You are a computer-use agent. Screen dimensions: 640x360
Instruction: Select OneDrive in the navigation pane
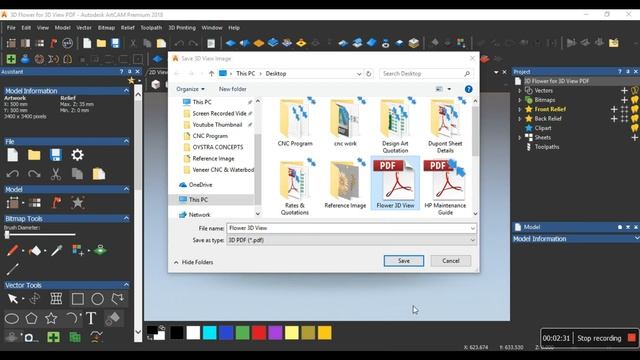[196, 185]
